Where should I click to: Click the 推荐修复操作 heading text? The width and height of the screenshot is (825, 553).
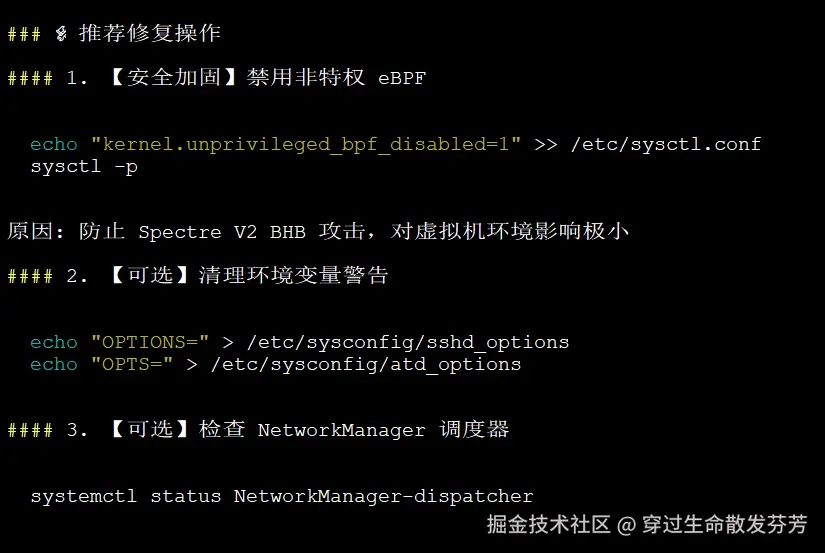tap(149, 33)
